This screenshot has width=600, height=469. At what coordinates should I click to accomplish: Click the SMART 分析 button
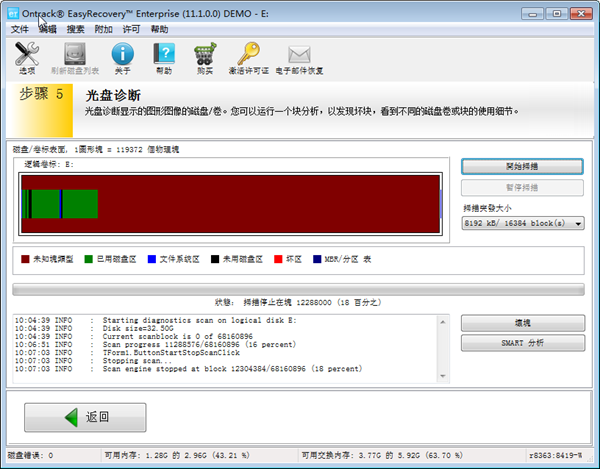click(523, 343)
